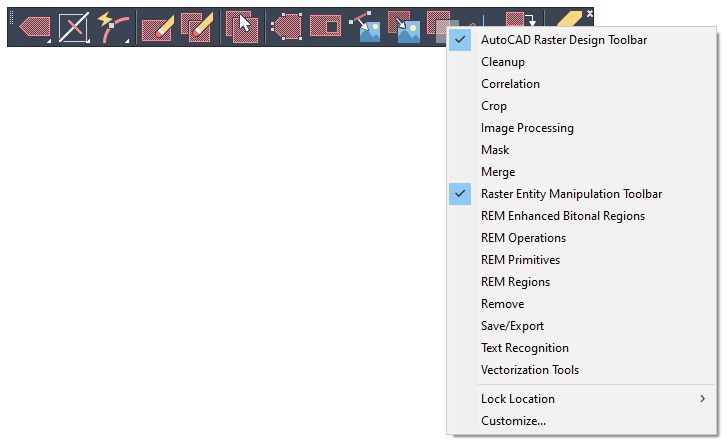Uncheck Raster Entity Manipulation Toolbar
The image size is (727, 445).
tap(581, 194)
